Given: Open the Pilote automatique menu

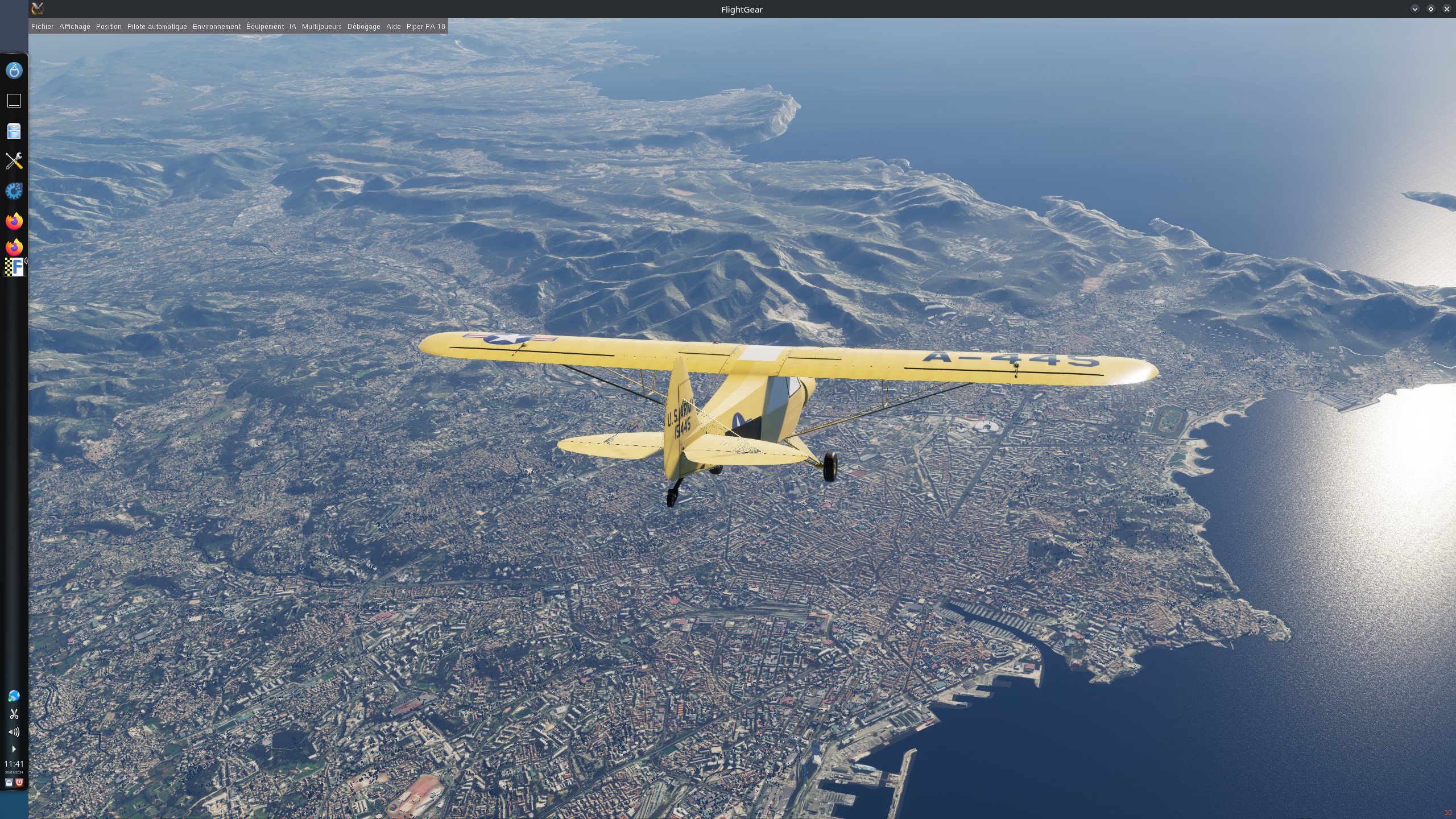Looking at the screenshot, I should click(157, 27).
